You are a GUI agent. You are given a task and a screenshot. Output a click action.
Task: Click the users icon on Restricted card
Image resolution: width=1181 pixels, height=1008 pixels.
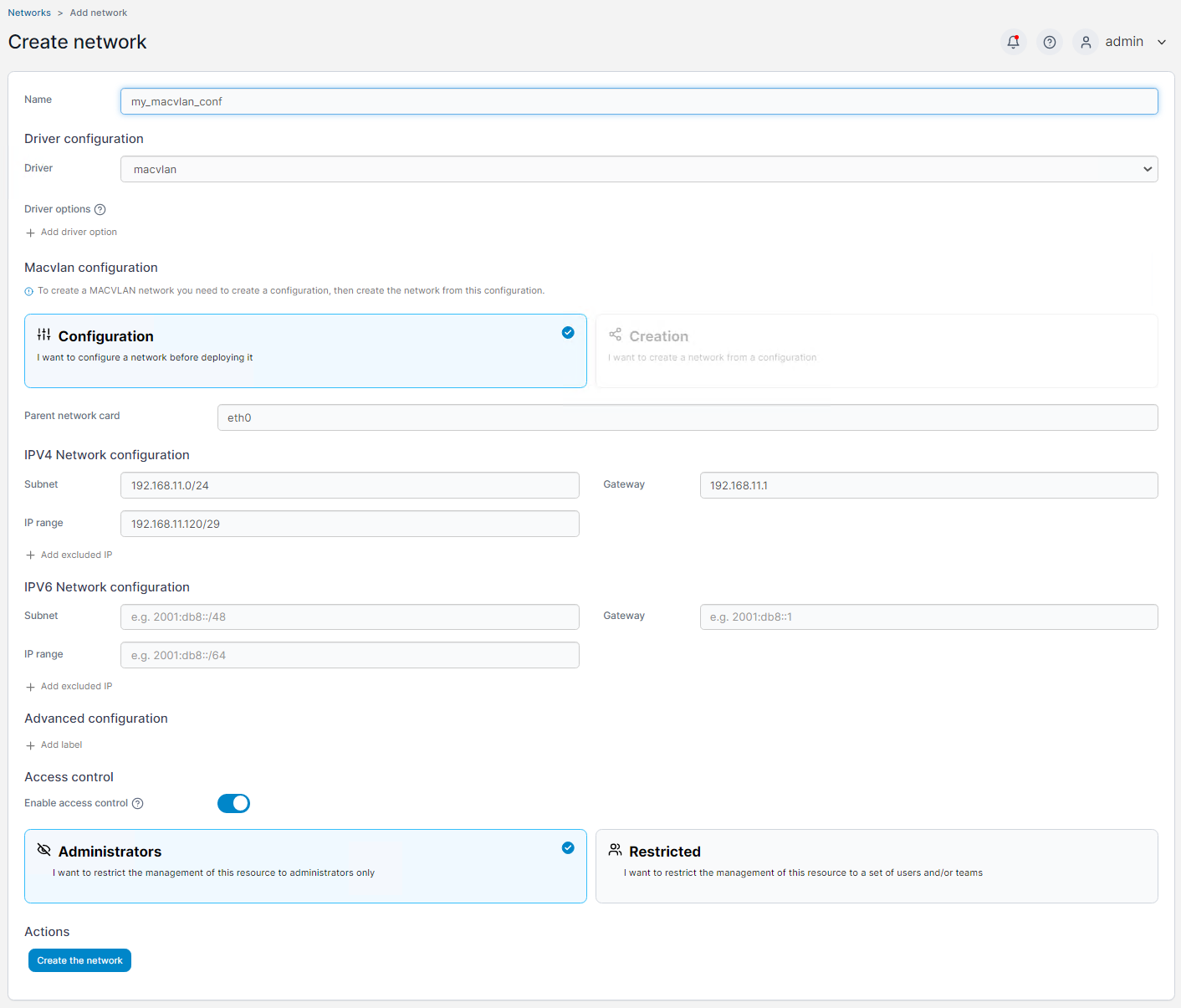tap(616, 850)
